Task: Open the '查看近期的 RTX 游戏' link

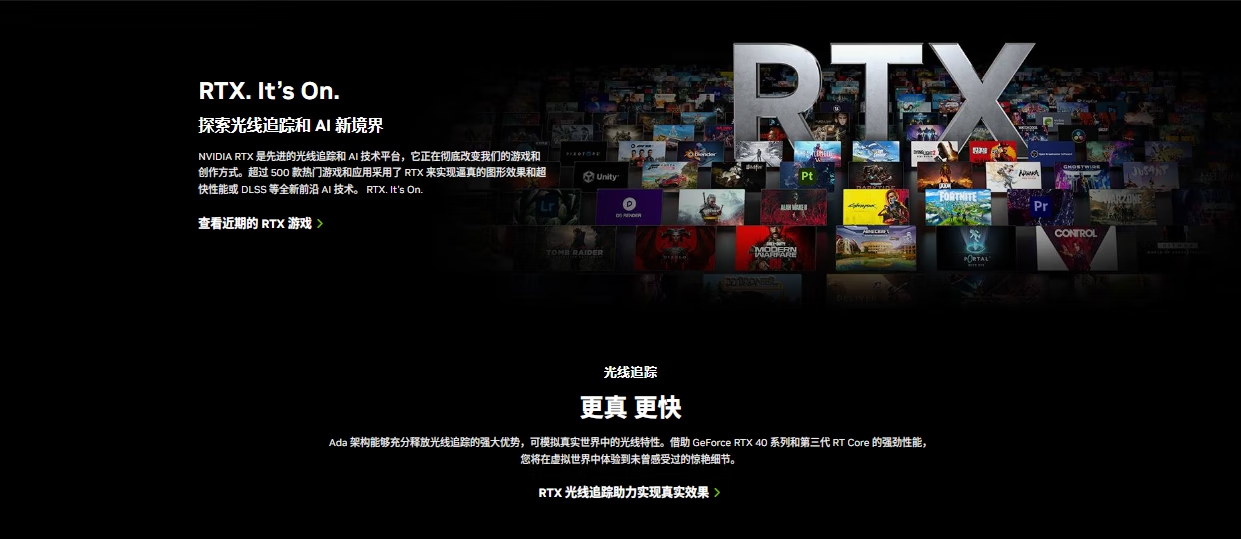Action: [255, 224]
